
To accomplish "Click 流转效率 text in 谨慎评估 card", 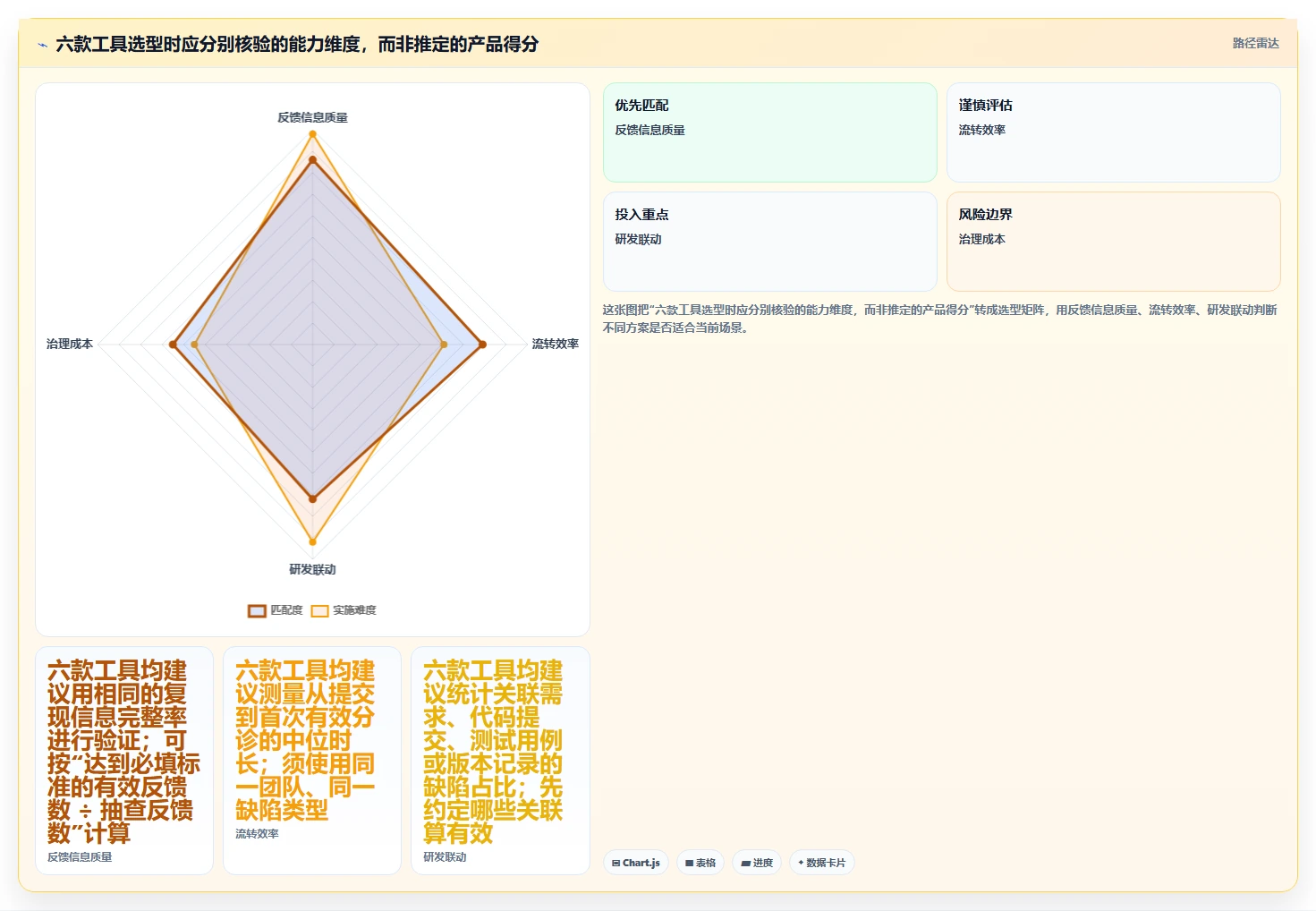I will pyautogui.click(x=981, y=130).
